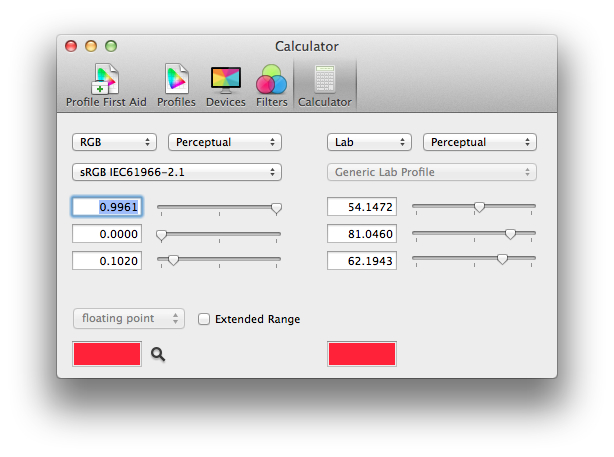The height and width of the screenshot is (457, 614).
Task: Click the magnifying glass color picker
Action: point(158,354)
